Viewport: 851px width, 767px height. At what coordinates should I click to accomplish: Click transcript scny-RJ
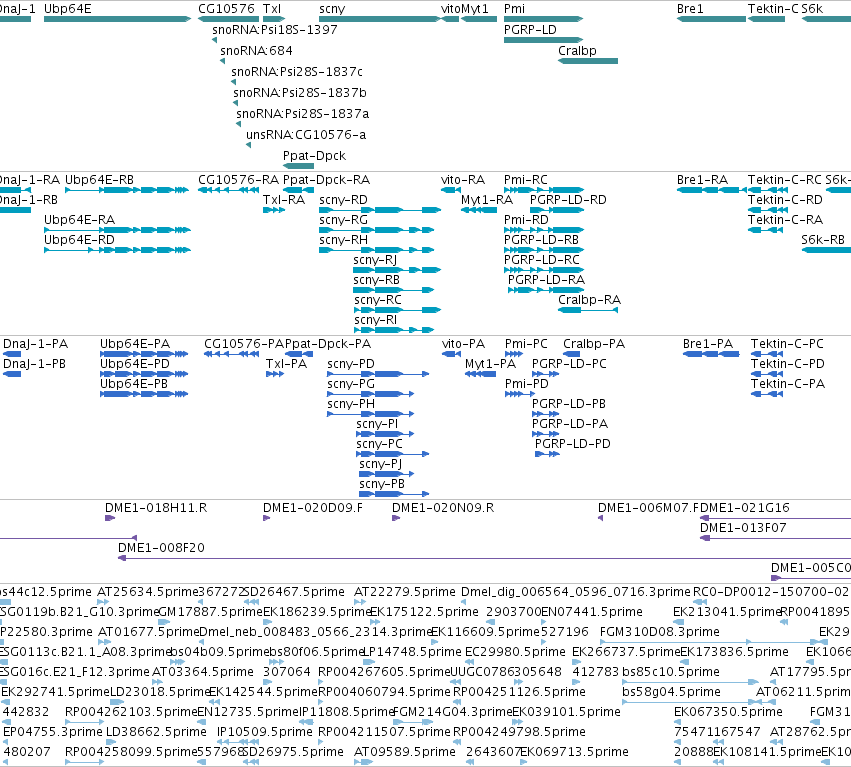(x=397, y=270)
